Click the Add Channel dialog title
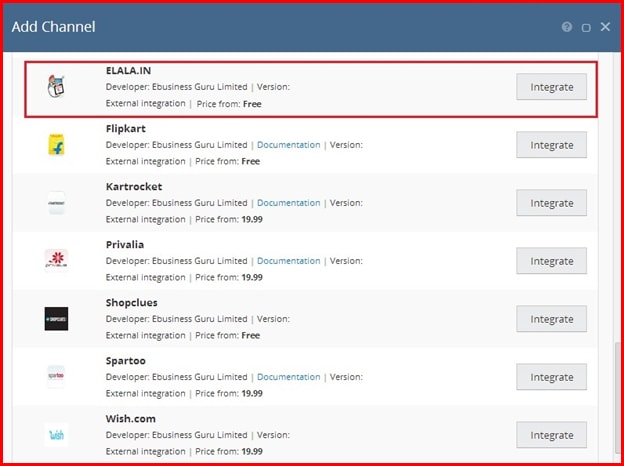This screenshot has height=466, width=624. click(x=53, y=27)
